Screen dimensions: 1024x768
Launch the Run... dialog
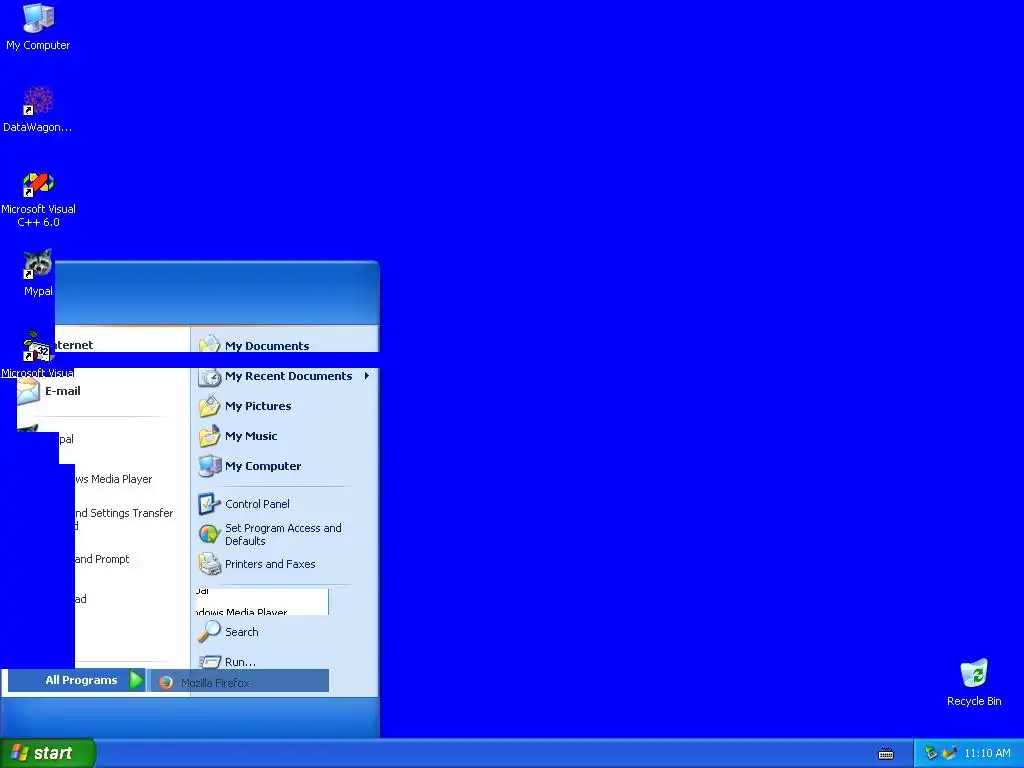pyautogui.click(x=240, y=662)
